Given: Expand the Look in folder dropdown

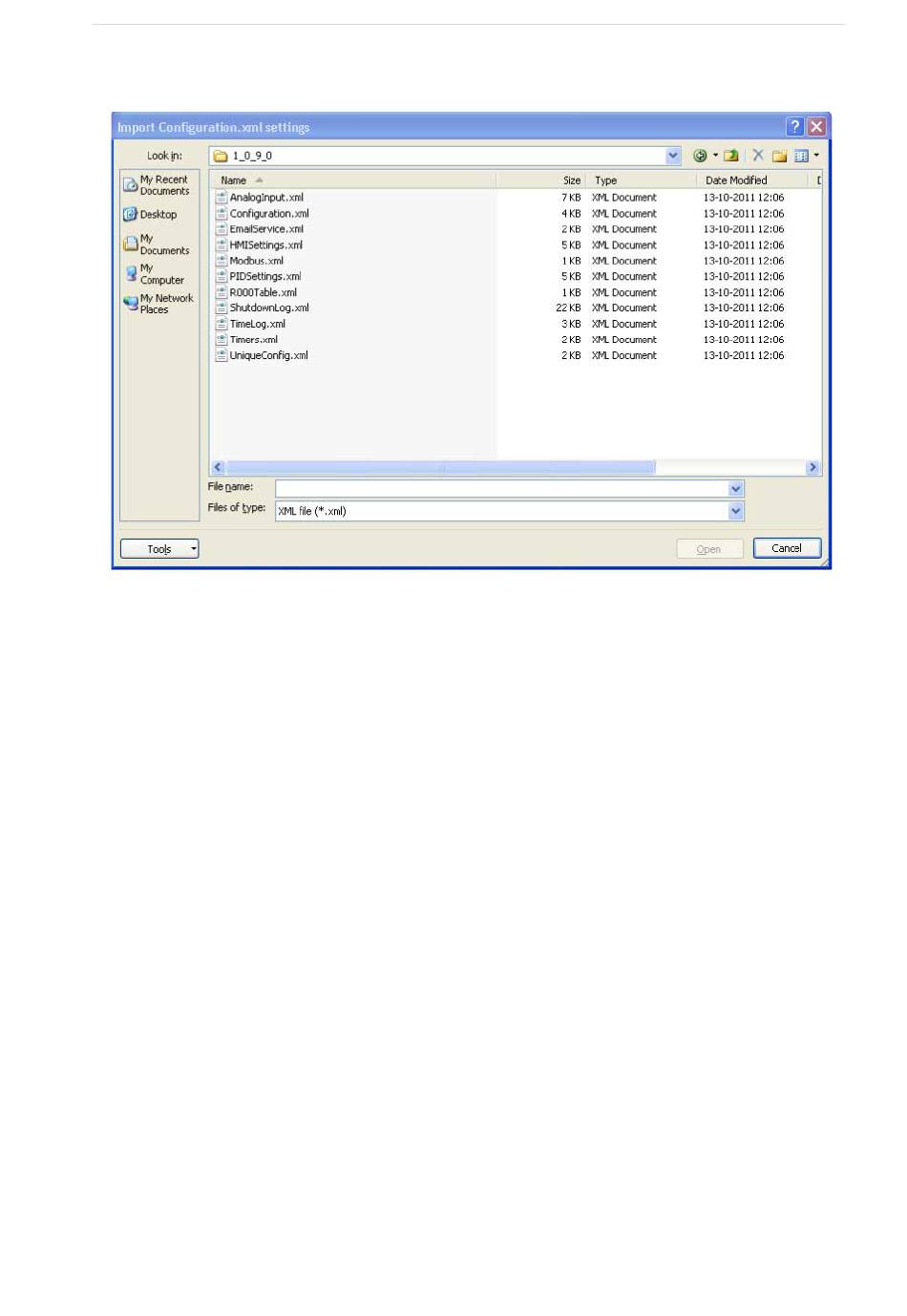Looking at the screenshot, I should point(673,156).
